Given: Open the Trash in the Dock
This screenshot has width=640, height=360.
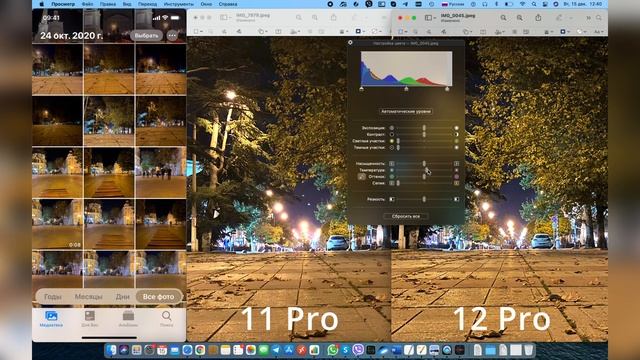Looking at the screenshot, I should pos(529,350).
